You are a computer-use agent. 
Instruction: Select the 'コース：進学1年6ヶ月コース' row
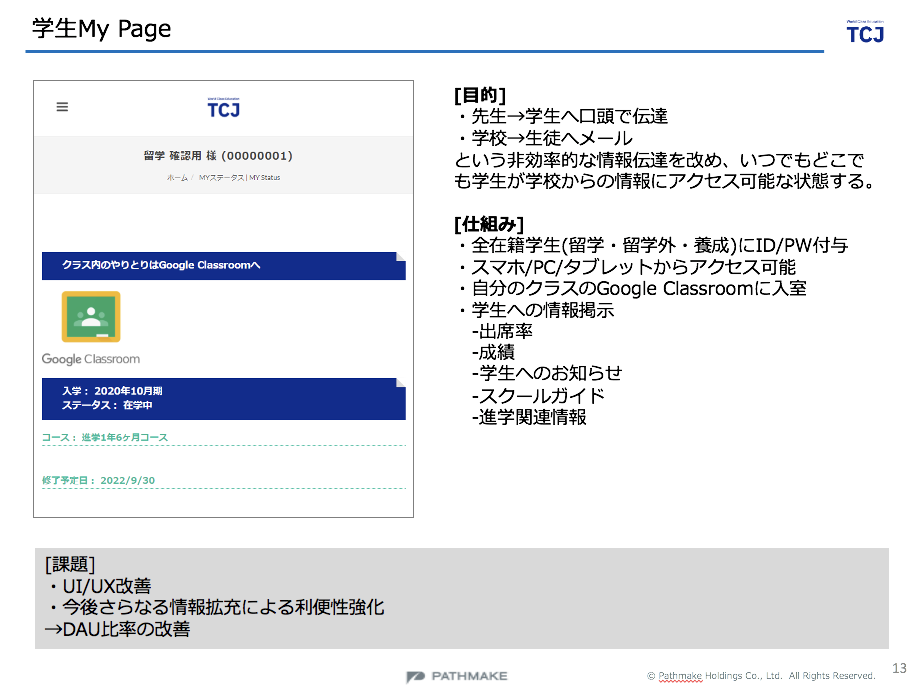pyautogui.click(x=105, y=438)
